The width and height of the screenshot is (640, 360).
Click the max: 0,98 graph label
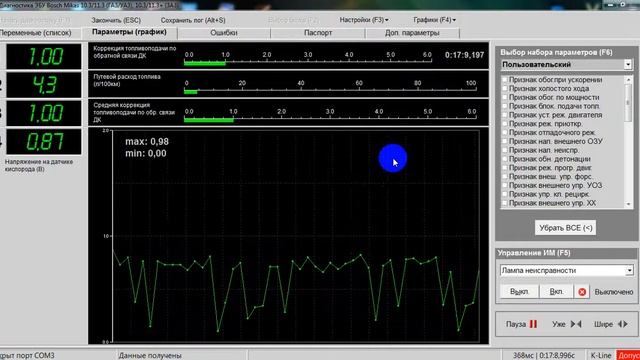point(147,142)
